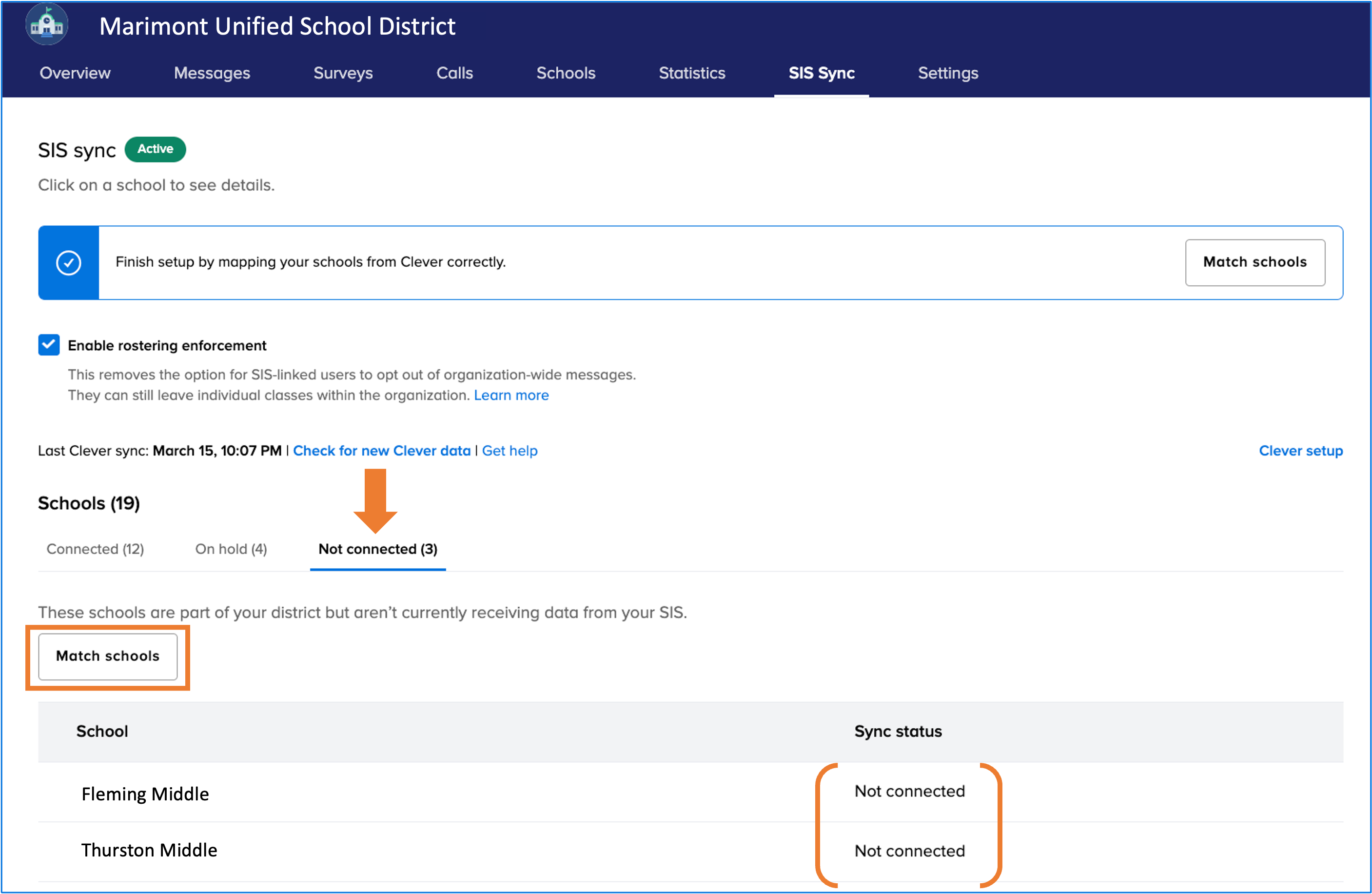Screen dimensions: 1372x894
Task: Switch to On hold (4) tab
Action: pyautogui.click(x=231, y=549)
